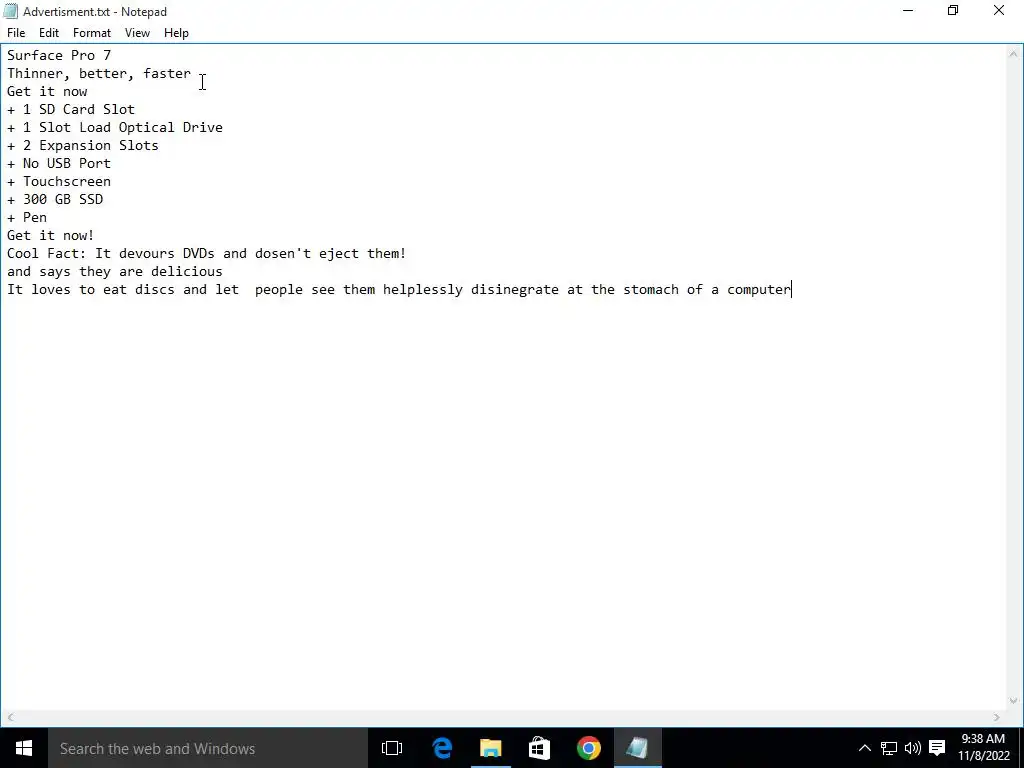Open File Explorer from the taskbar
The image size is (1024, 768).
[490, 748]
